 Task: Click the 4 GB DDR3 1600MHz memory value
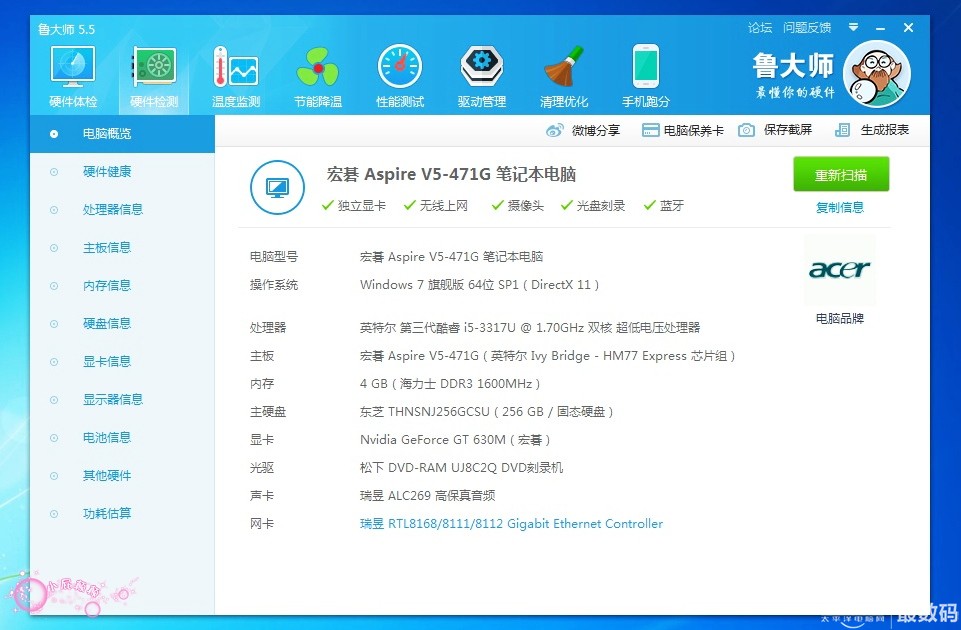(x=450, y=384)
